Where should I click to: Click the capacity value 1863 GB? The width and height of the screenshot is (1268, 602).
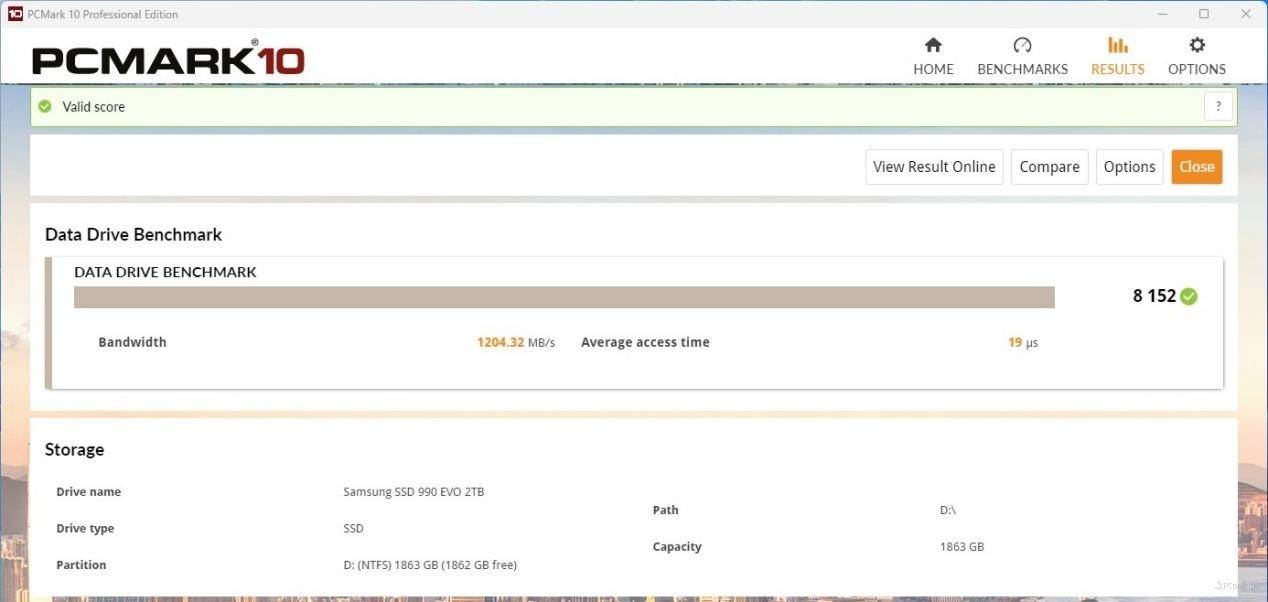[x=962, y=547]
